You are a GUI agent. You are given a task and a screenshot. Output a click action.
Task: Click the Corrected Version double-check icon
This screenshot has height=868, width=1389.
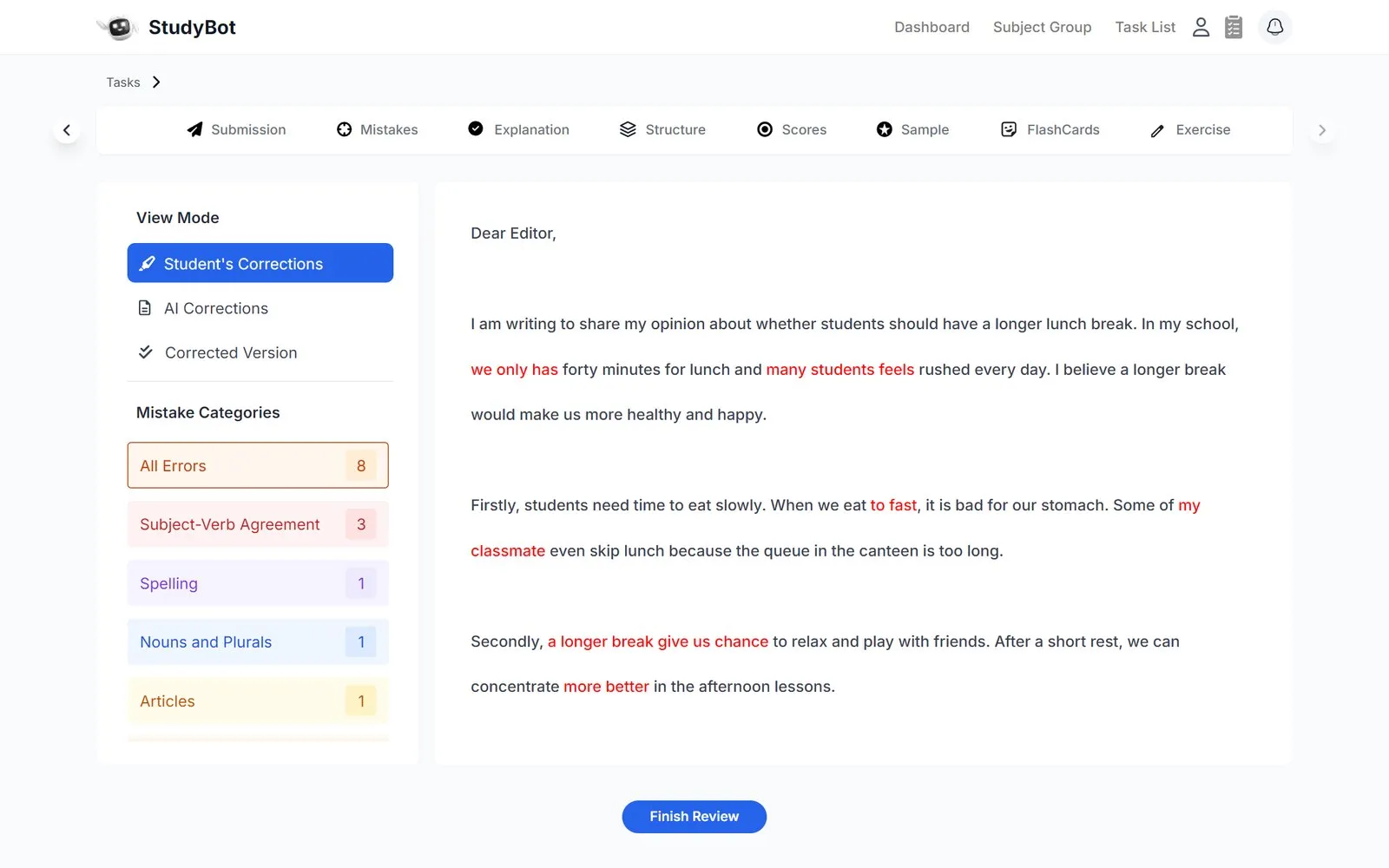click(145, 352)
